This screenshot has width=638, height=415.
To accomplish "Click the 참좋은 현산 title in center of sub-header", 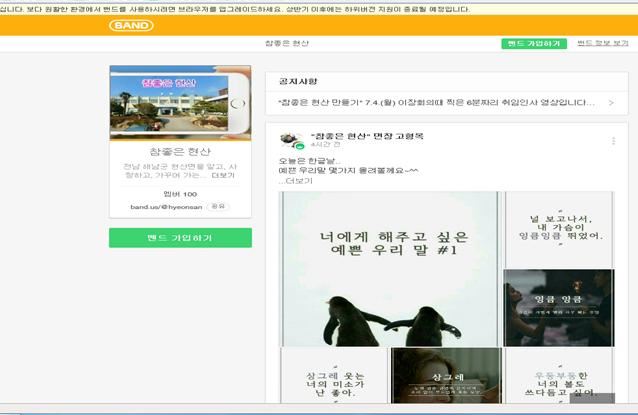I will tap(287, 43).
